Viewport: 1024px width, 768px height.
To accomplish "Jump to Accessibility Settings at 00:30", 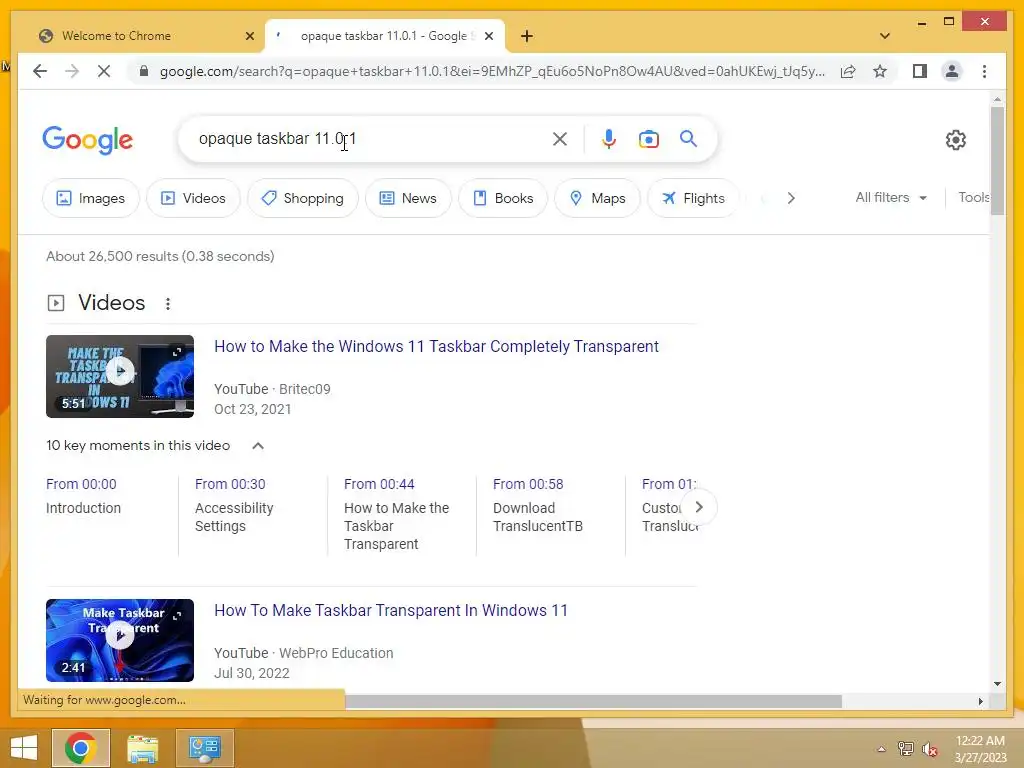I will [234, 505].
